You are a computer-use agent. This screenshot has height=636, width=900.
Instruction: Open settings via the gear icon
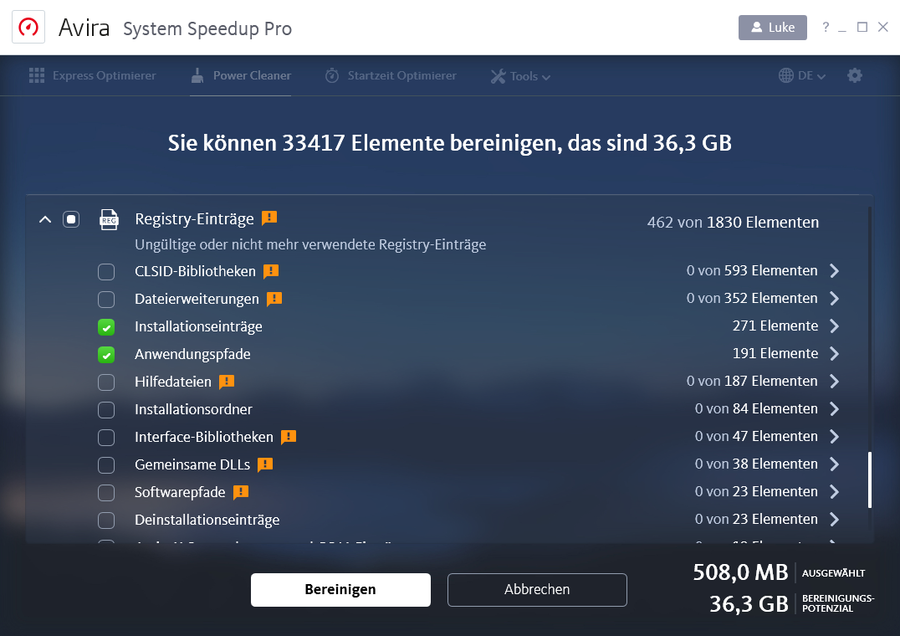855,76
